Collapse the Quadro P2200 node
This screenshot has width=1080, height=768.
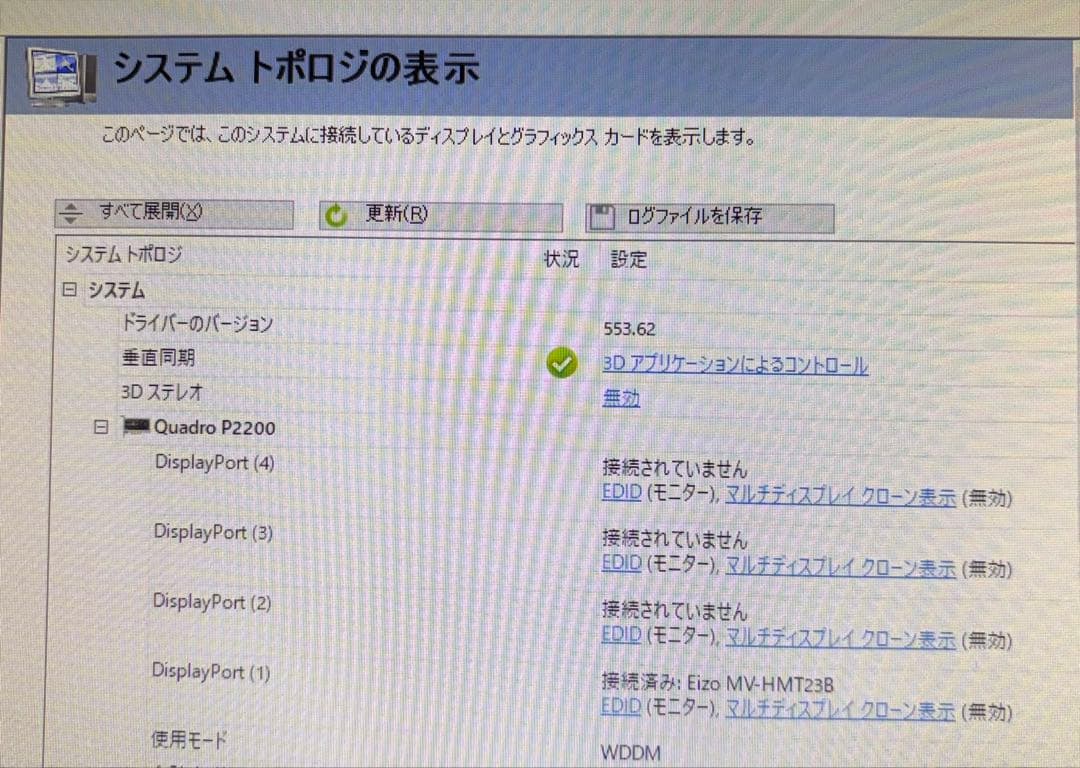(100, 427)
